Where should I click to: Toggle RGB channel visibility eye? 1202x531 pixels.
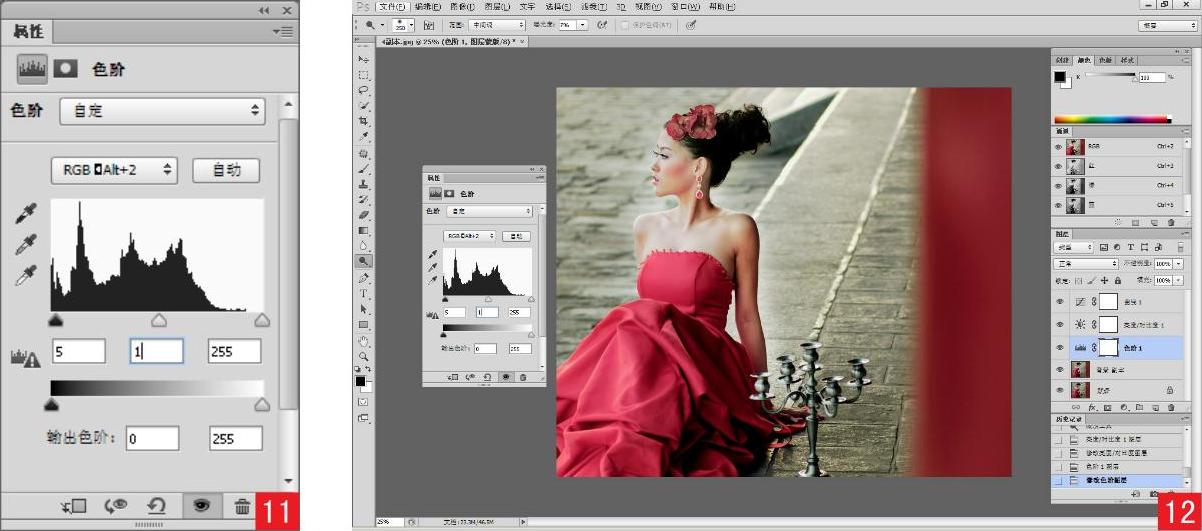pos(1059,146)
